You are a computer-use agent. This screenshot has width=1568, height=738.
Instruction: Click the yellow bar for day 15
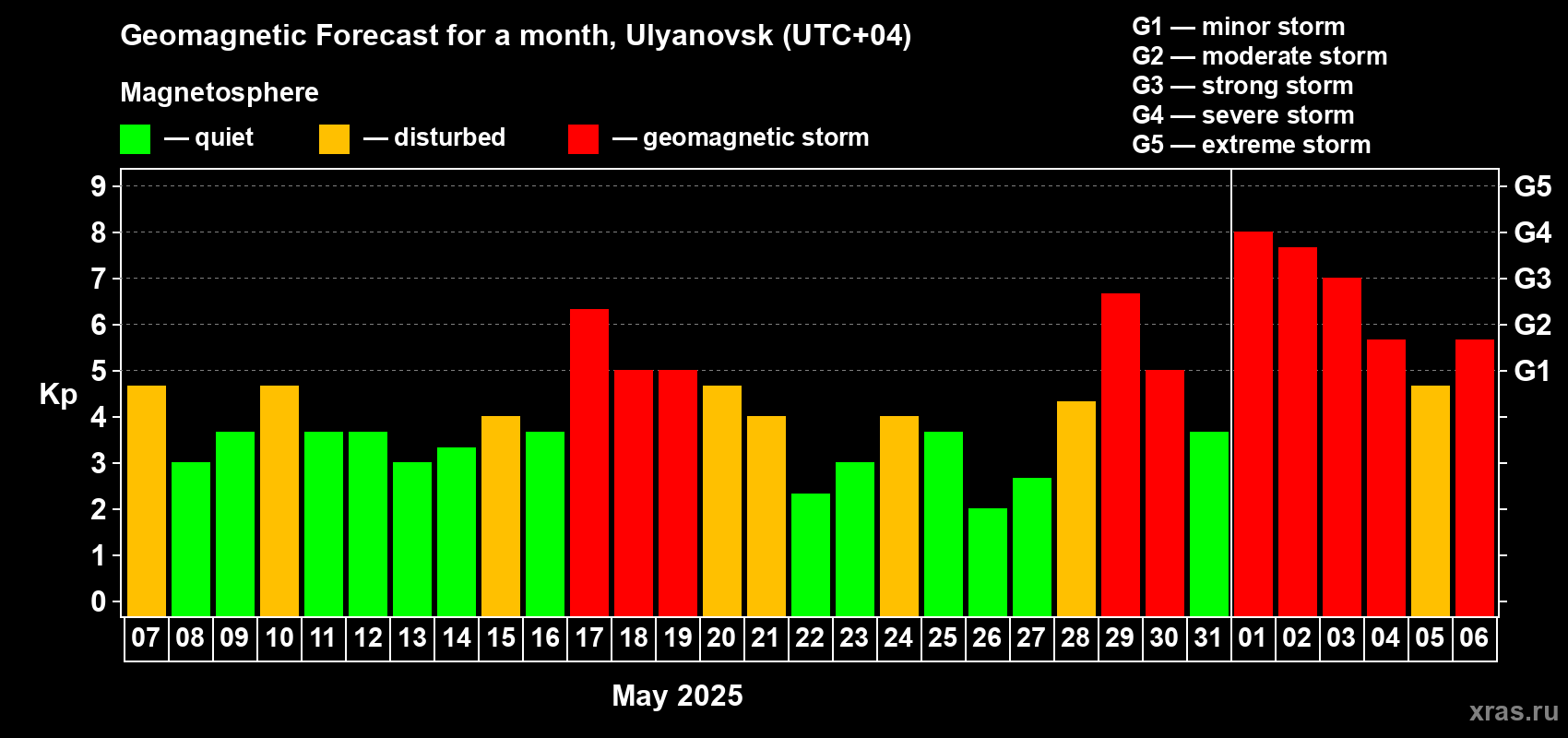[501, 517]
